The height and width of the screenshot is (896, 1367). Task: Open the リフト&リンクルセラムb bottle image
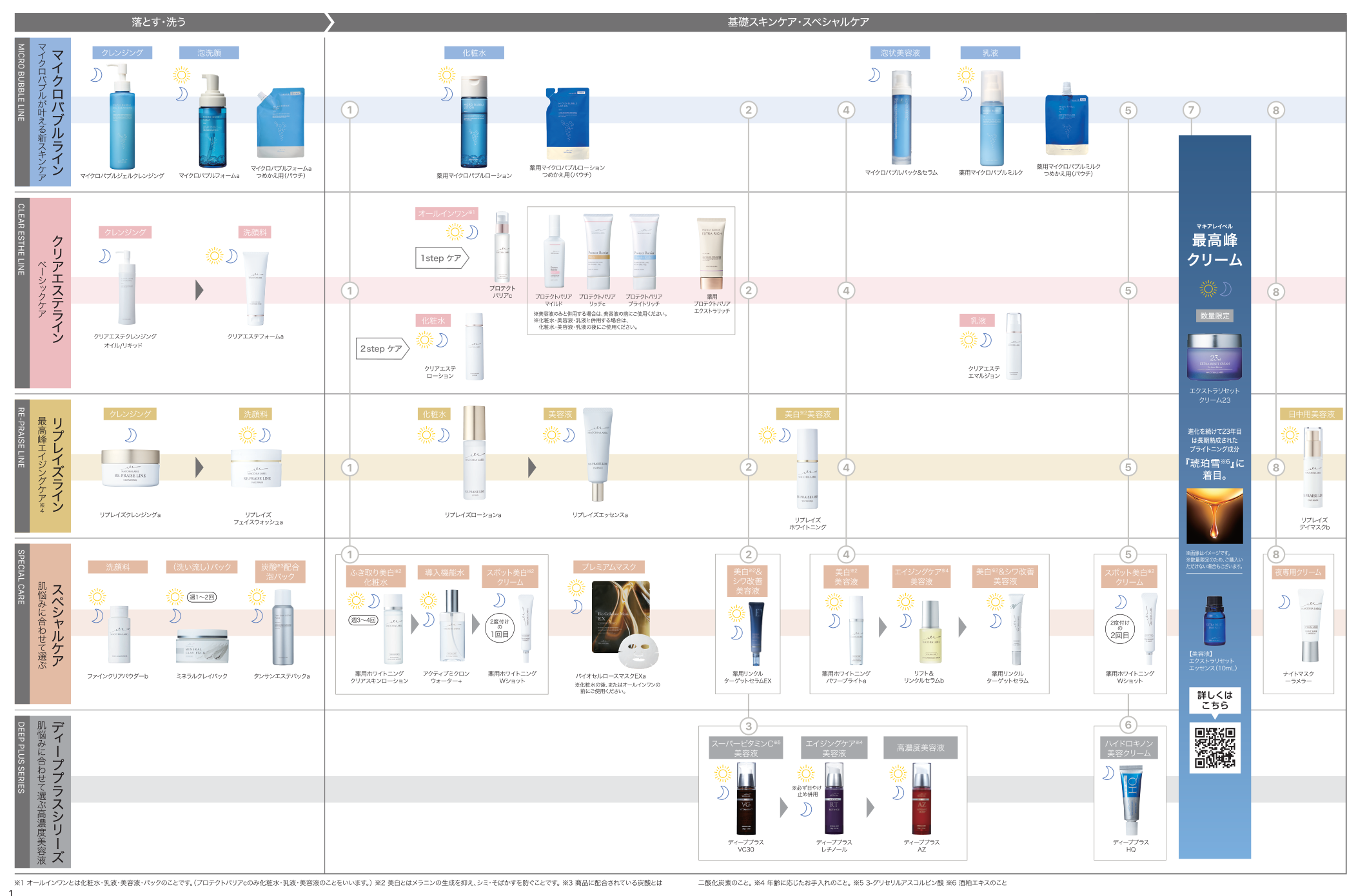click(x=930, y=632)
